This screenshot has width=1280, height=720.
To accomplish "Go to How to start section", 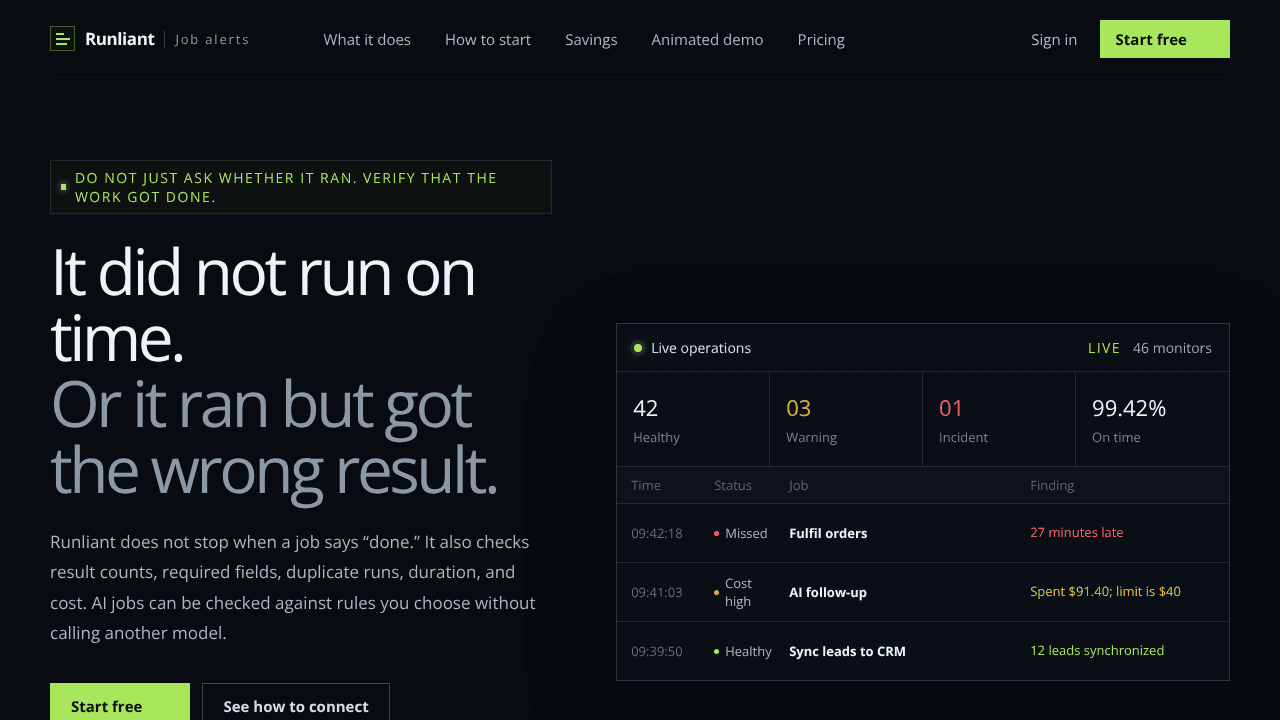I will point(488,39).
